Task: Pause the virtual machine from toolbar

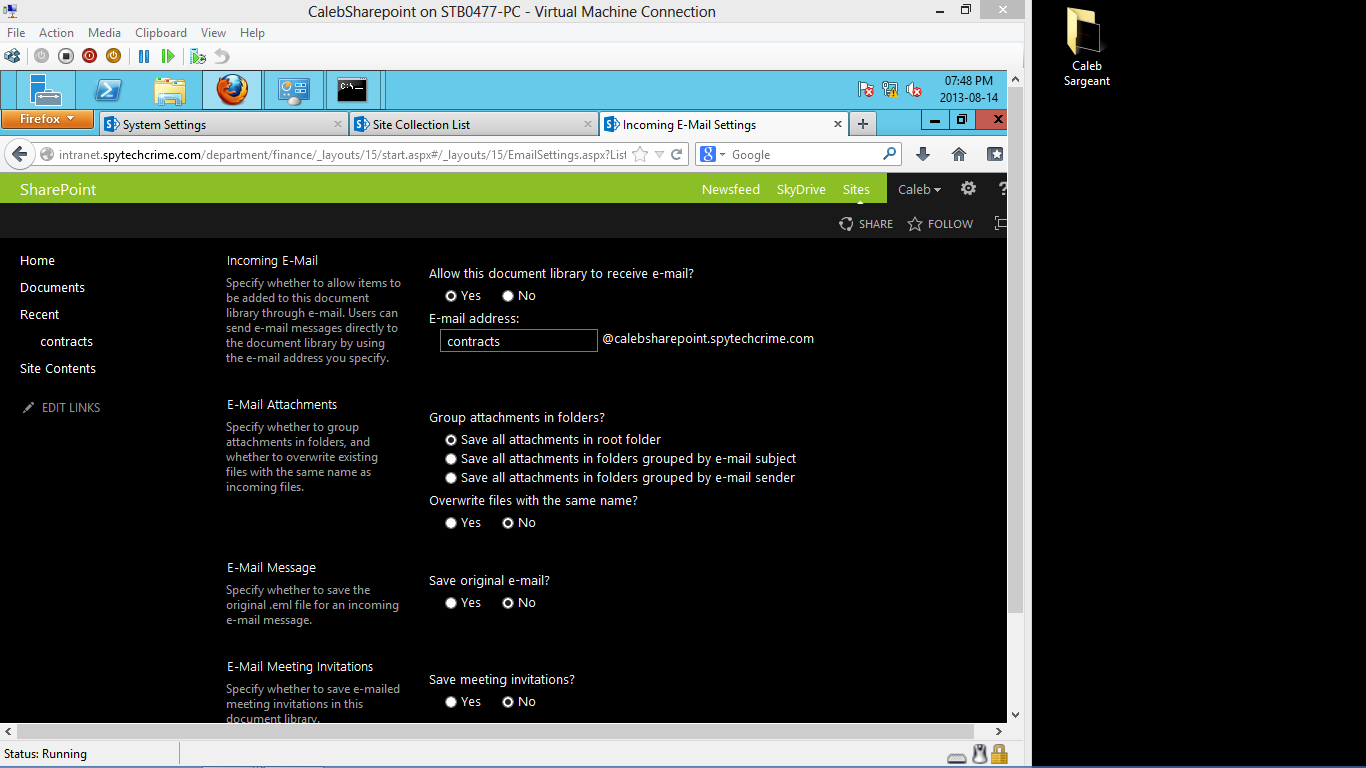Action: click(143, 56)
